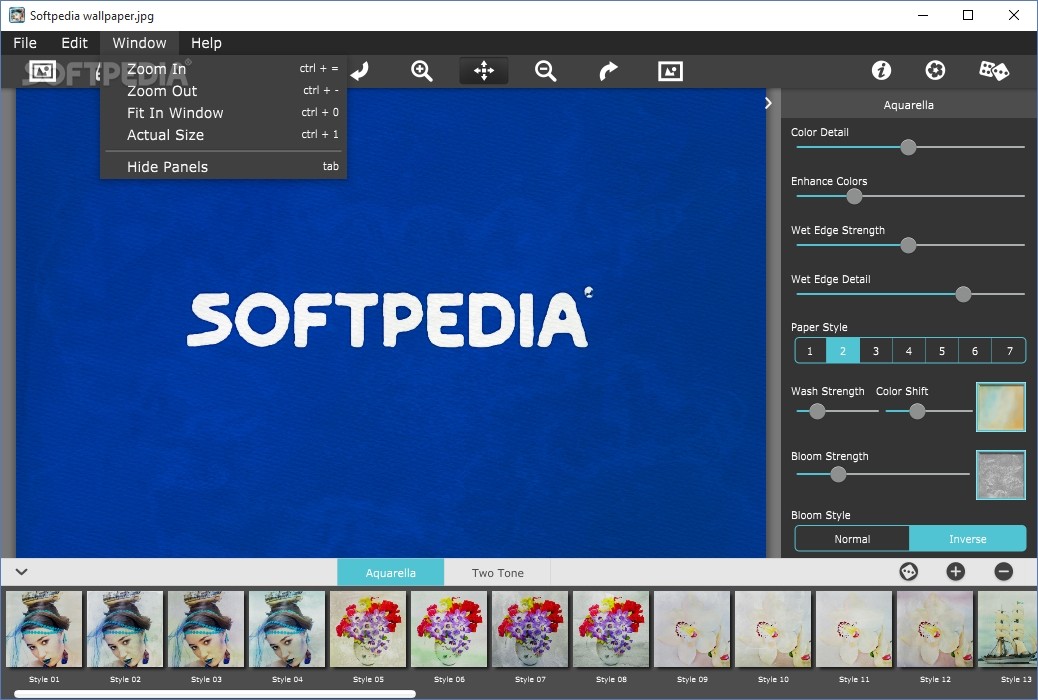This screenshot has width=1038, height=700.
Task: Set Bloom Style to Normal
Action: [852, 539]
